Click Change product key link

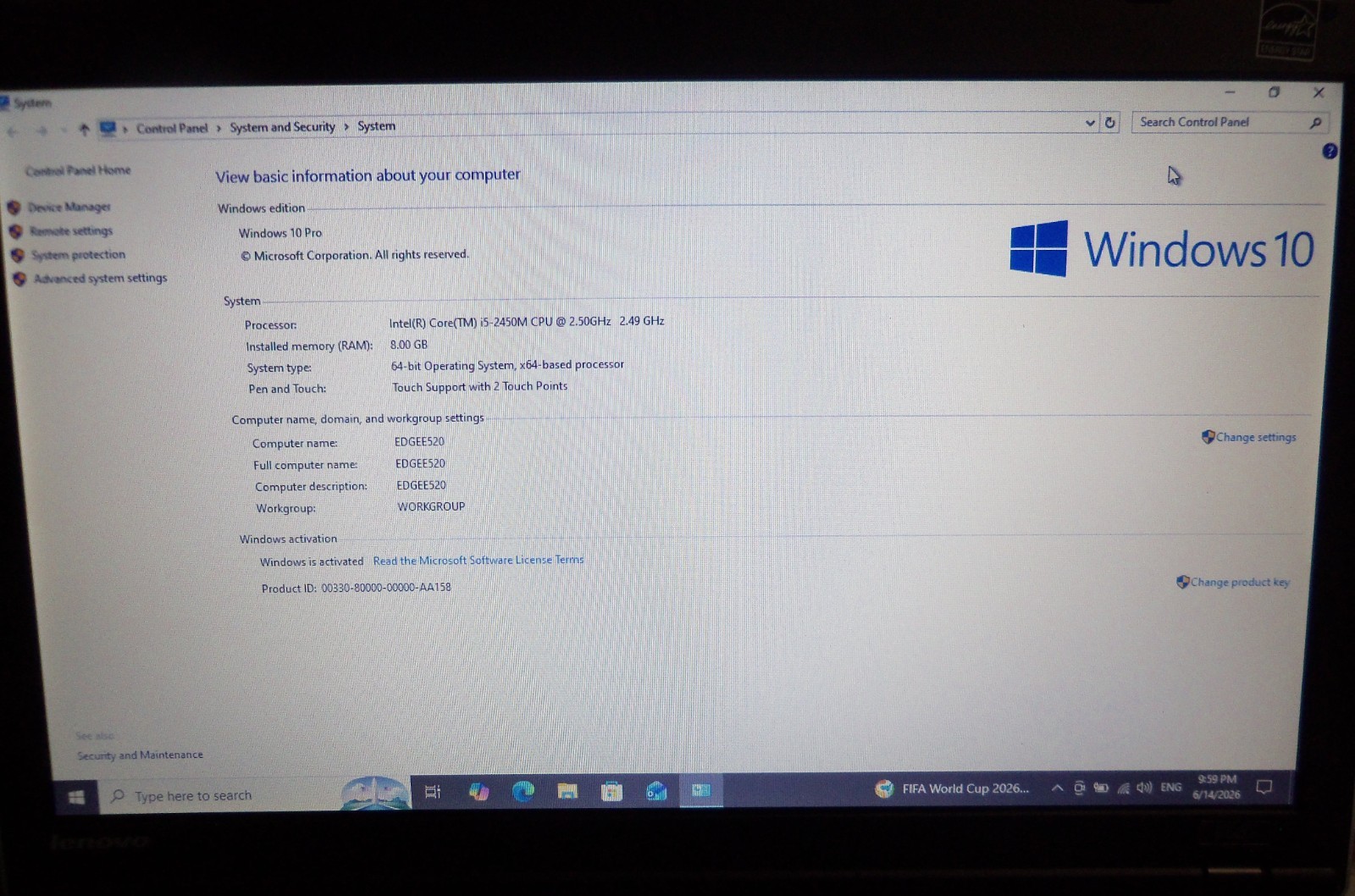coord(1240,582)
